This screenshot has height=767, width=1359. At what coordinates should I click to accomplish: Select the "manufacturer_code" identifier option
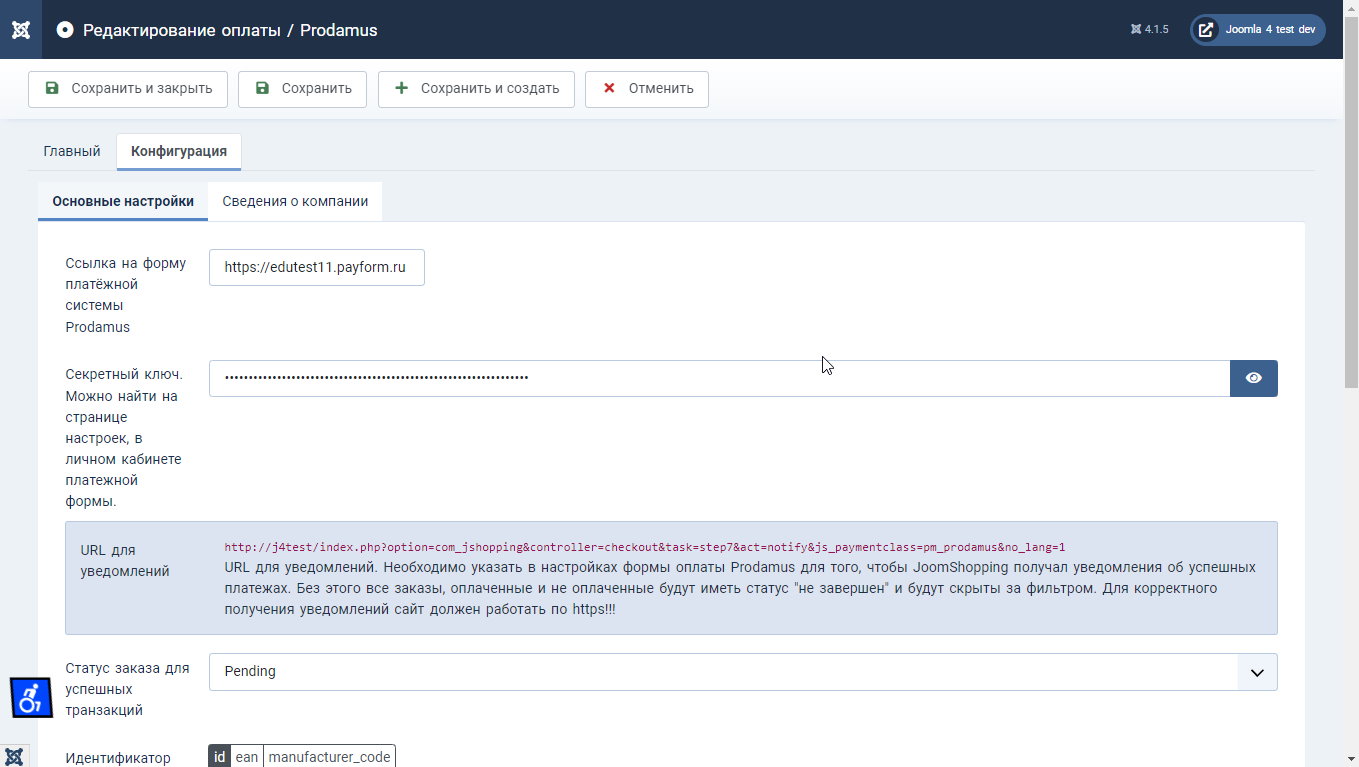329,757
